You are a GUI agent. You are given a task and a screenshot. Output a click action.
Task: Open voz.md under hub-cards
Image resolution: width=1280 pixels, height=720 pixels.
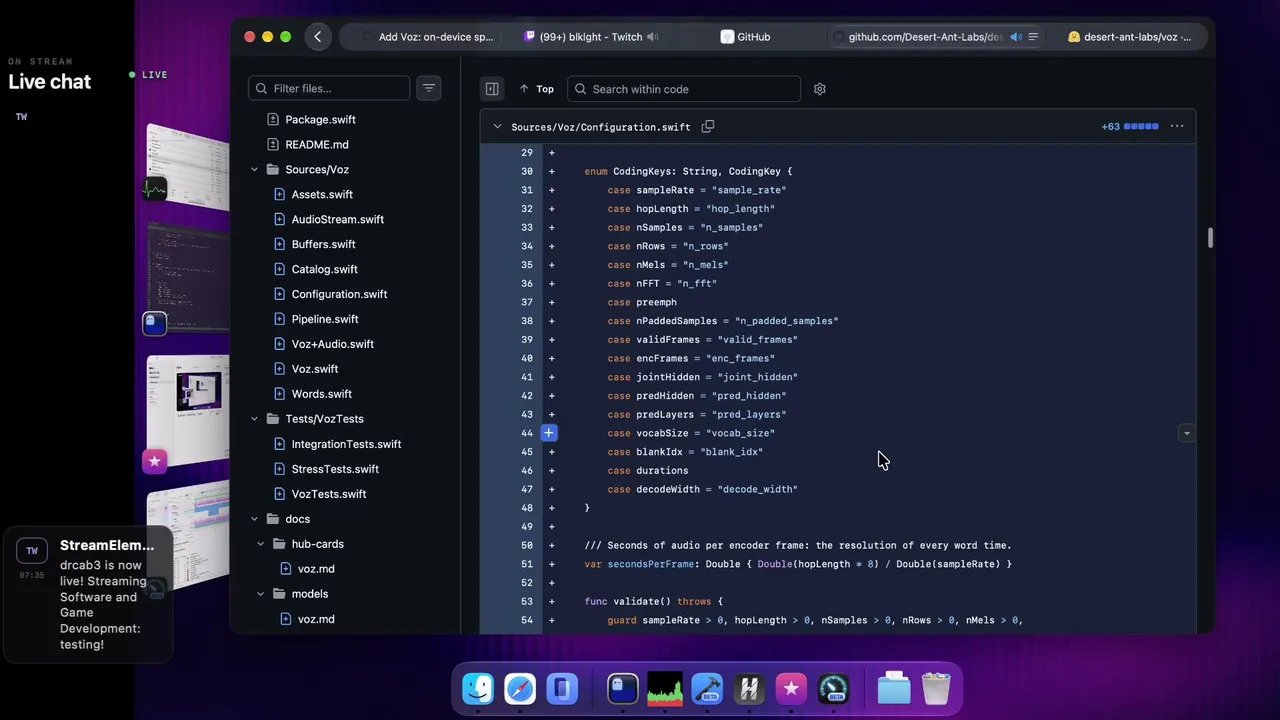316,569
